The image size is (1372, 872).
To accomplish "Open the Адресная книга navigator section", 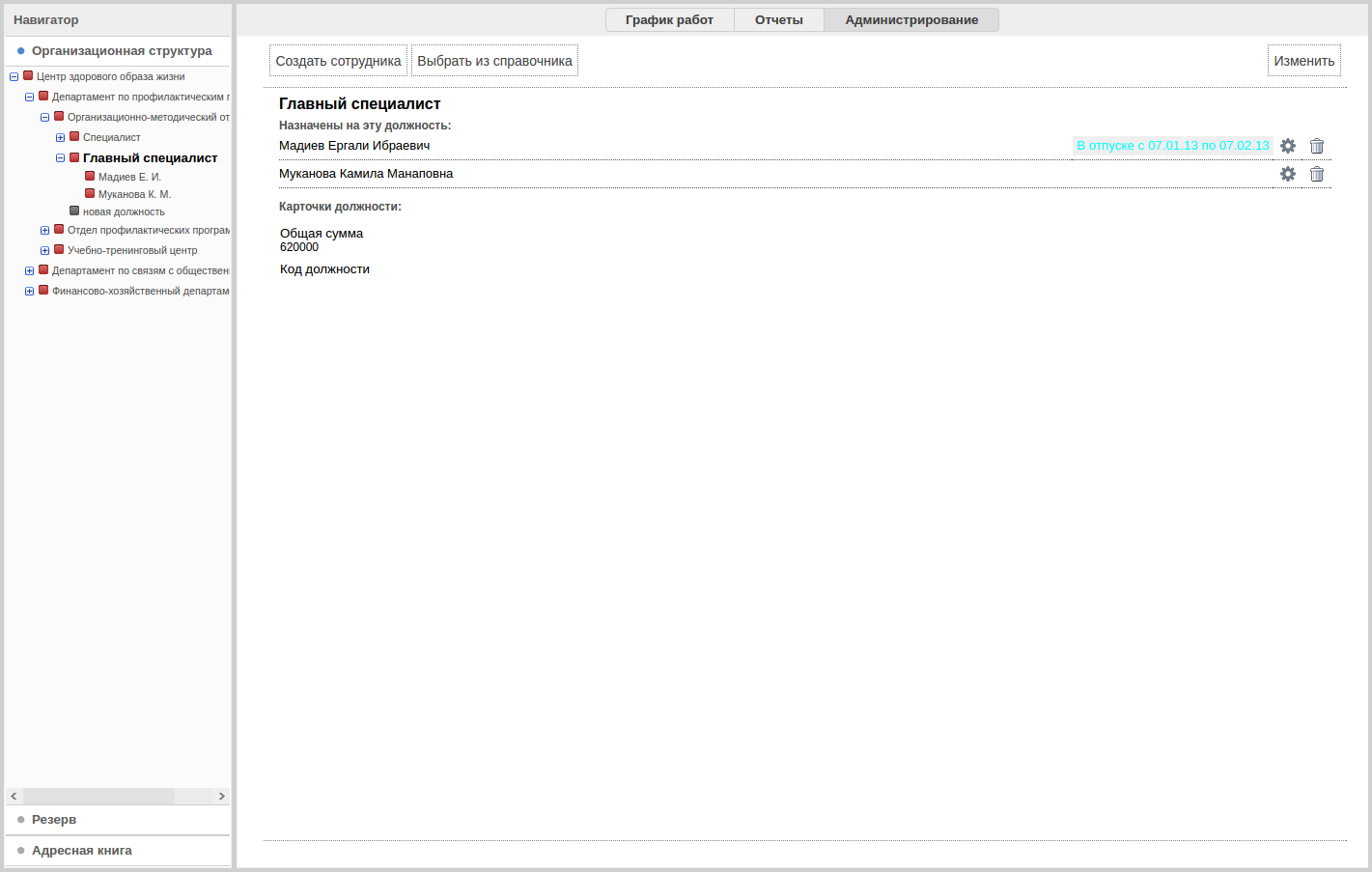I will pos(118,851).
